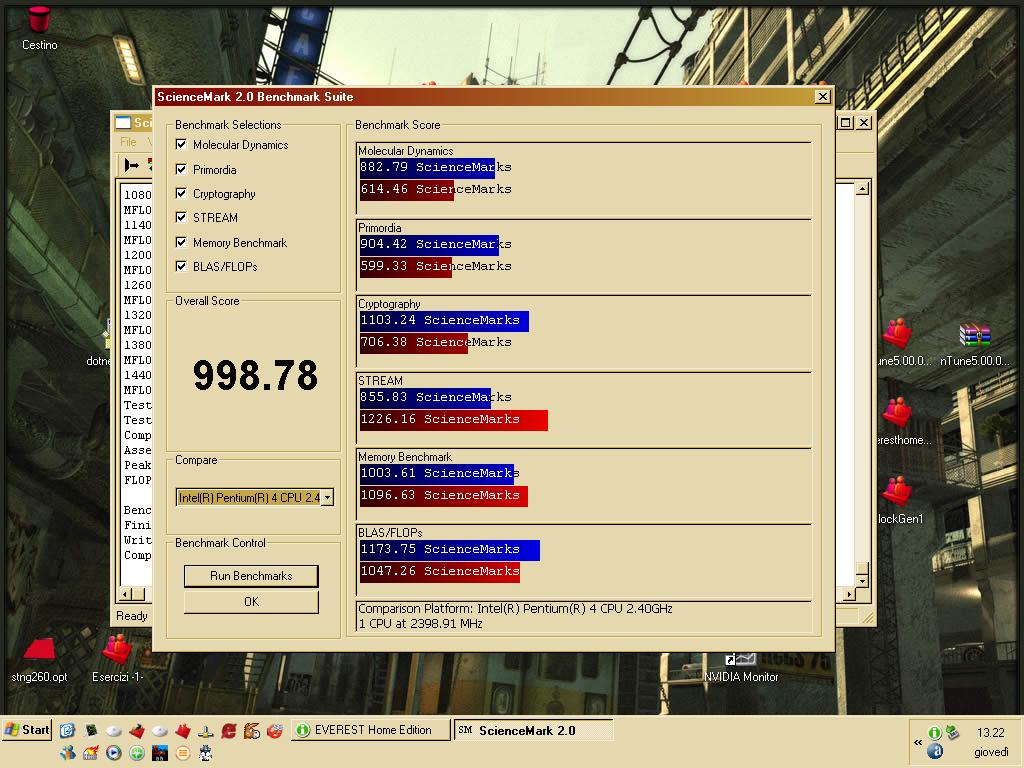The height and width of the screenshot is (768, 1024).
Task: Click the orange circle quick launch icon
Action: click(x=183, y=753)
